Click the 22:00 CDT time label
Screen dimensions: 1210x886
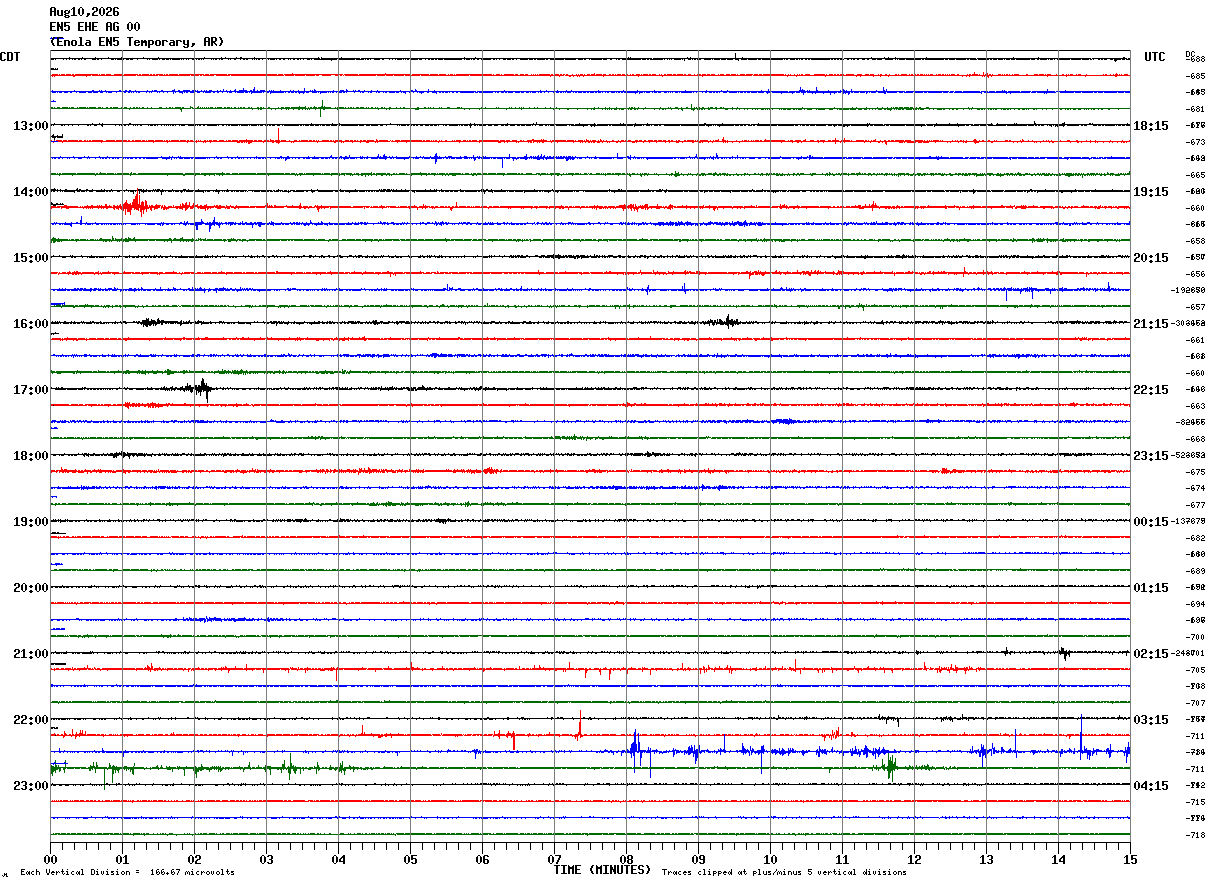coord(30,720)
